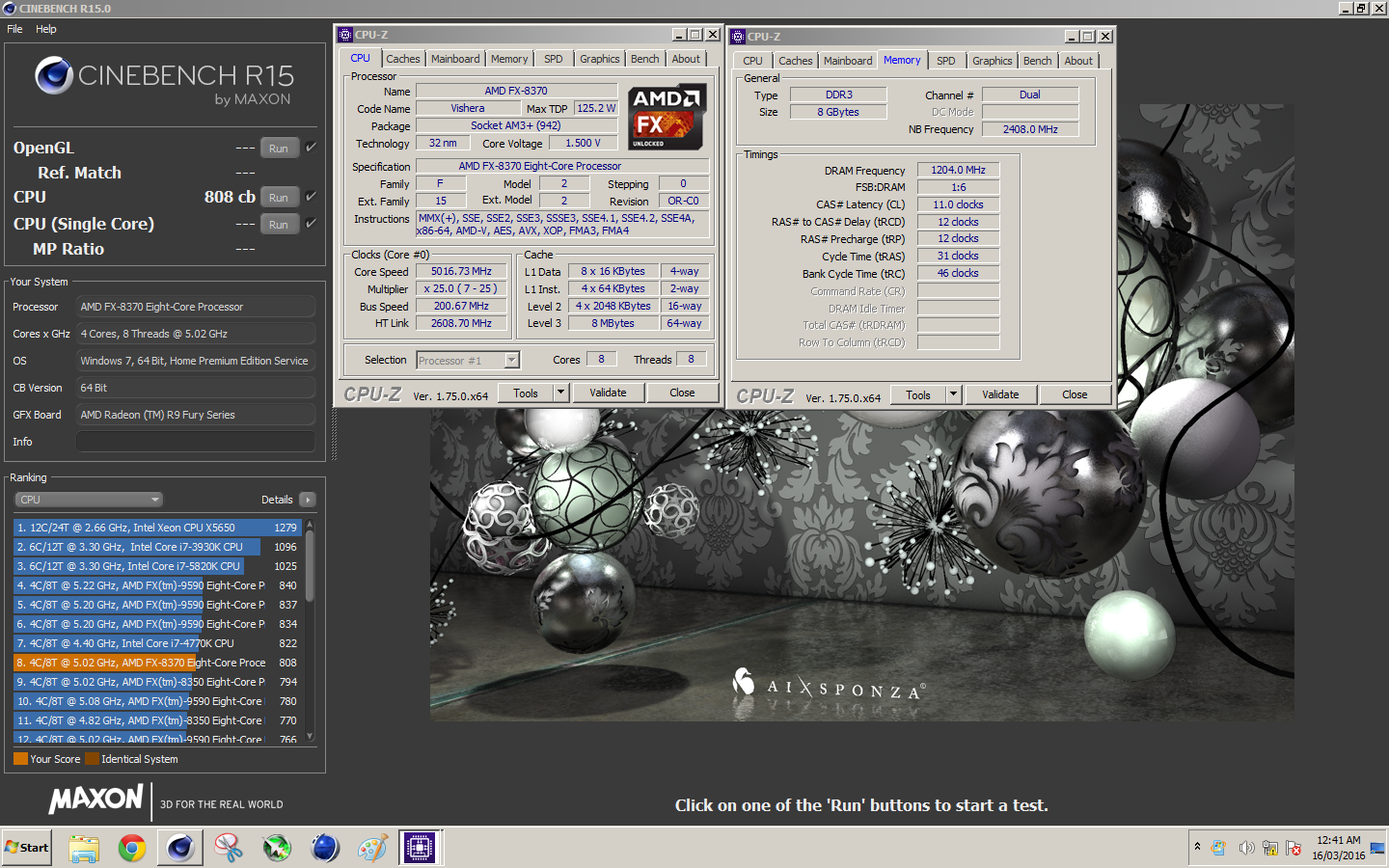Click Validate in Memory window
The height and width of the screenshot is (868, 1389).
tap(1000, 394)
